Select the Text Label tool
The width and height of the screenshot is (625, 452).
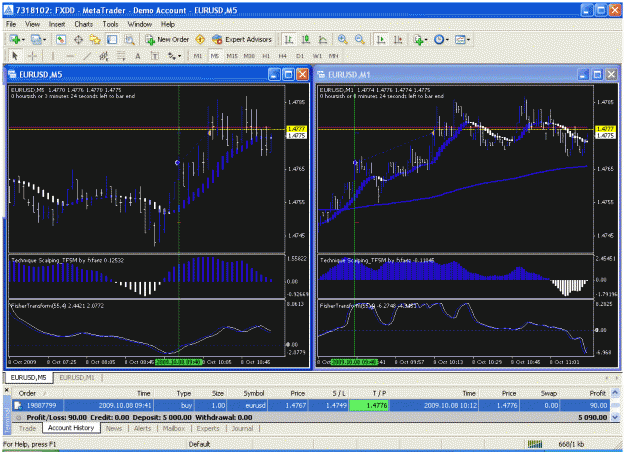point(155,56)
